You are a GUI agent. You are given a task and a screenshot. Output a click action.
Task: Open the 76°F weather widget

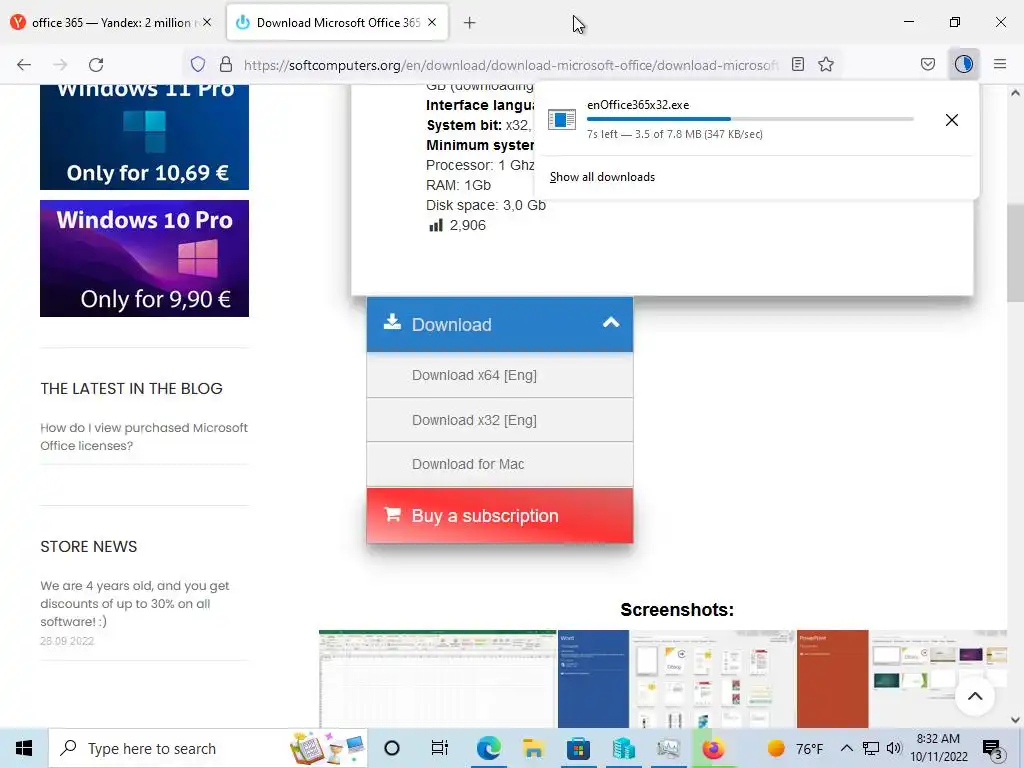[794, 748]
